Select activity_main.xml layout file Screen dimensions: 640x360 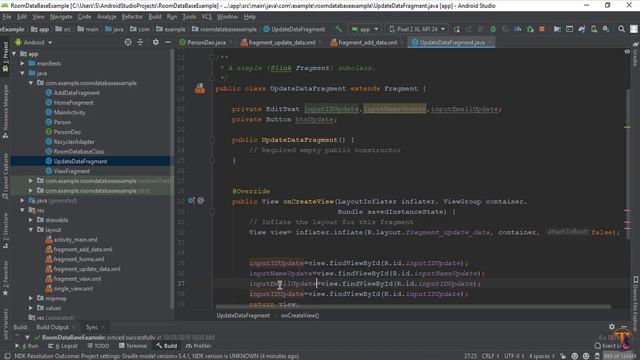[76, 240]
